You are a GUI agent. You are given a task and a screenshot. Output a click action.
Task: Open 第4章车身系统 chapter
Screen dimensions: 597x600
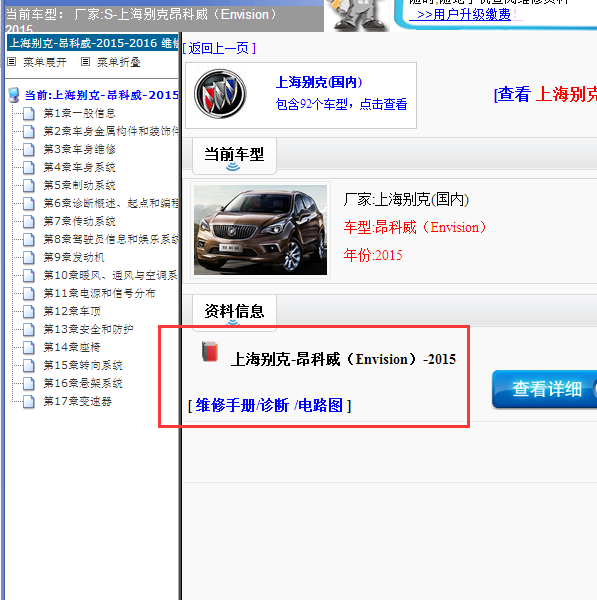coord(80,167)
